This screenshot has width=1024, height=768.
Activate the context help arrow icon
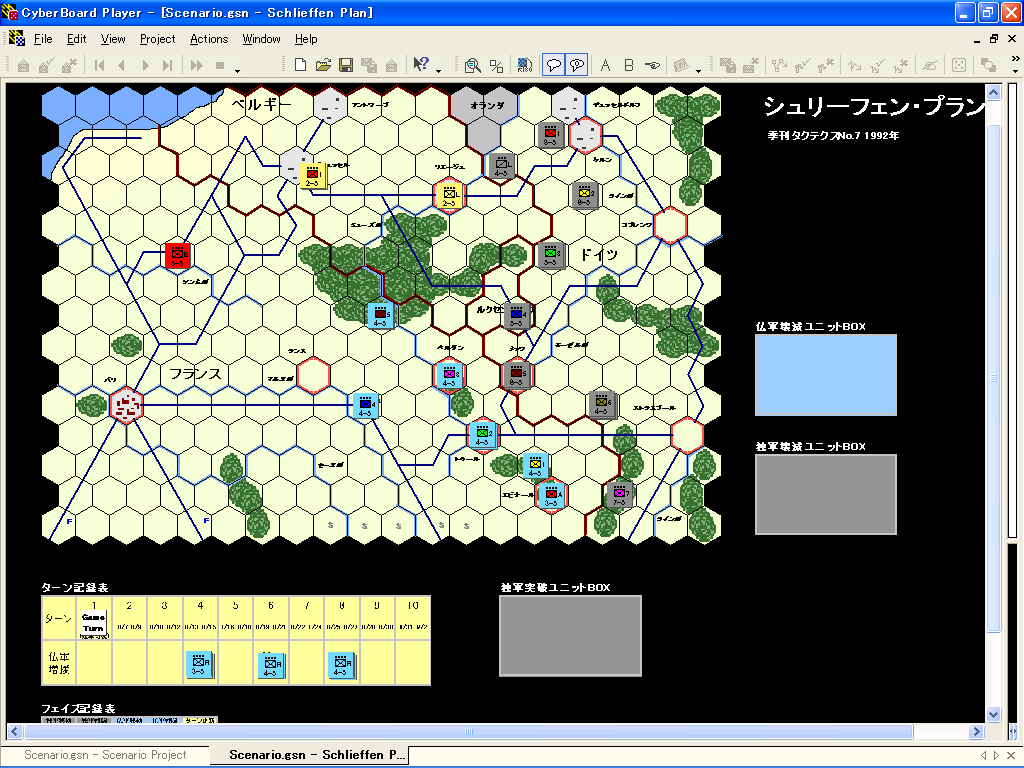421,64
